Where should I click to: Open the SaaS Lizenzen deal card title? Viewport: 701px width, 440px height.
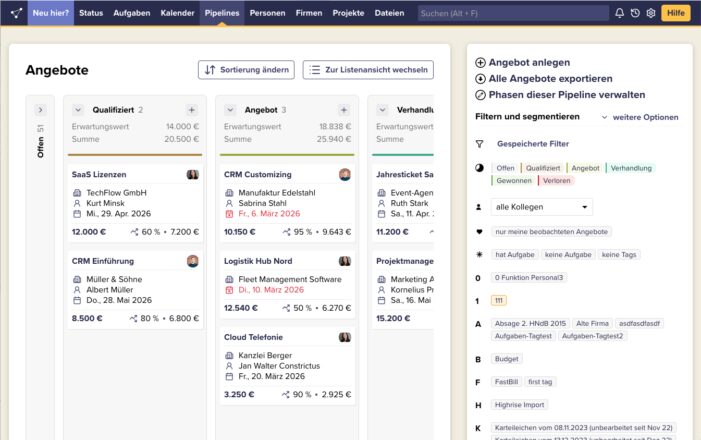point(99,174)
